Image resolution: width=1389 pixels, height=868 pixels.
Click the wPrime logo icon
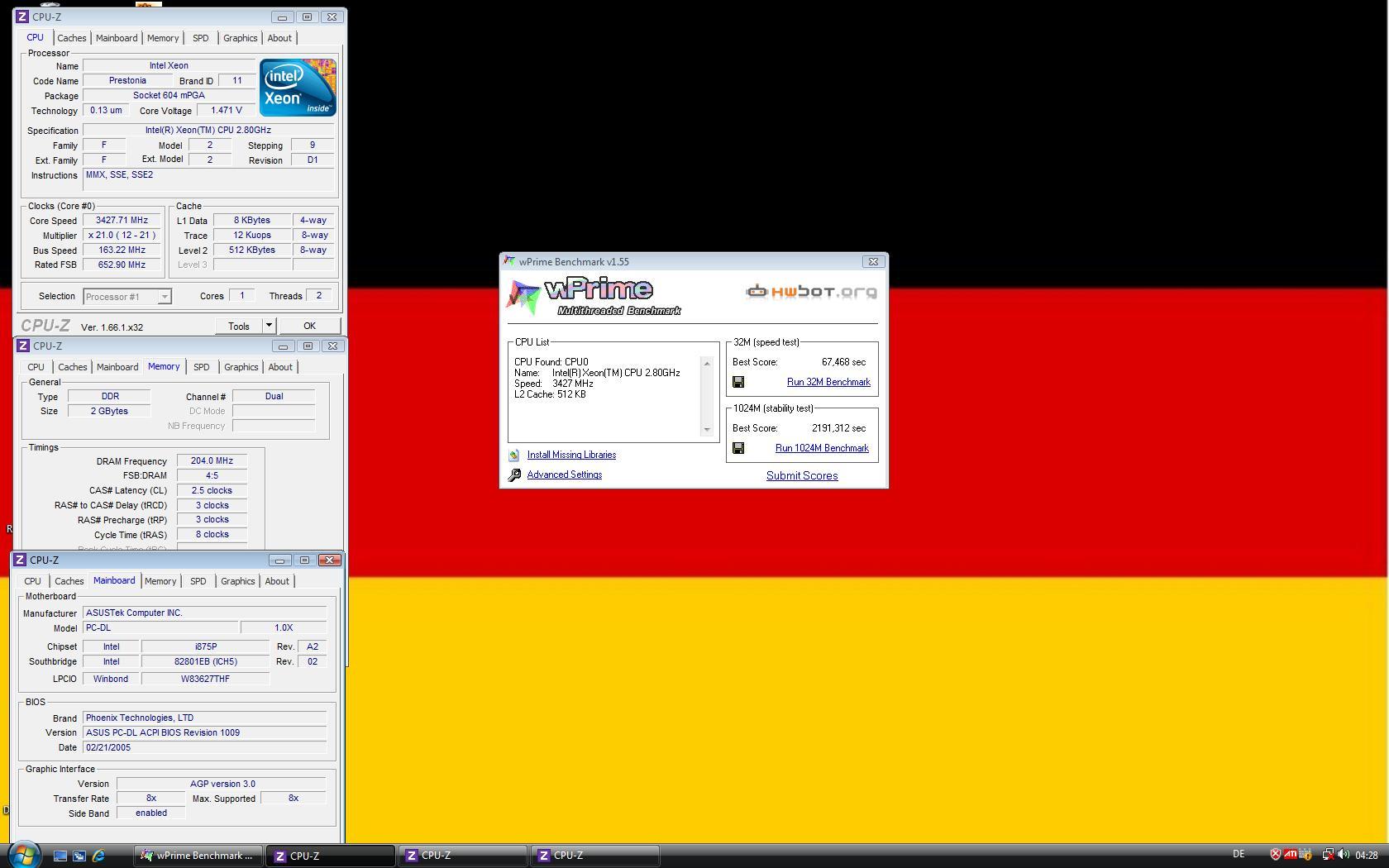pos(524,298)
